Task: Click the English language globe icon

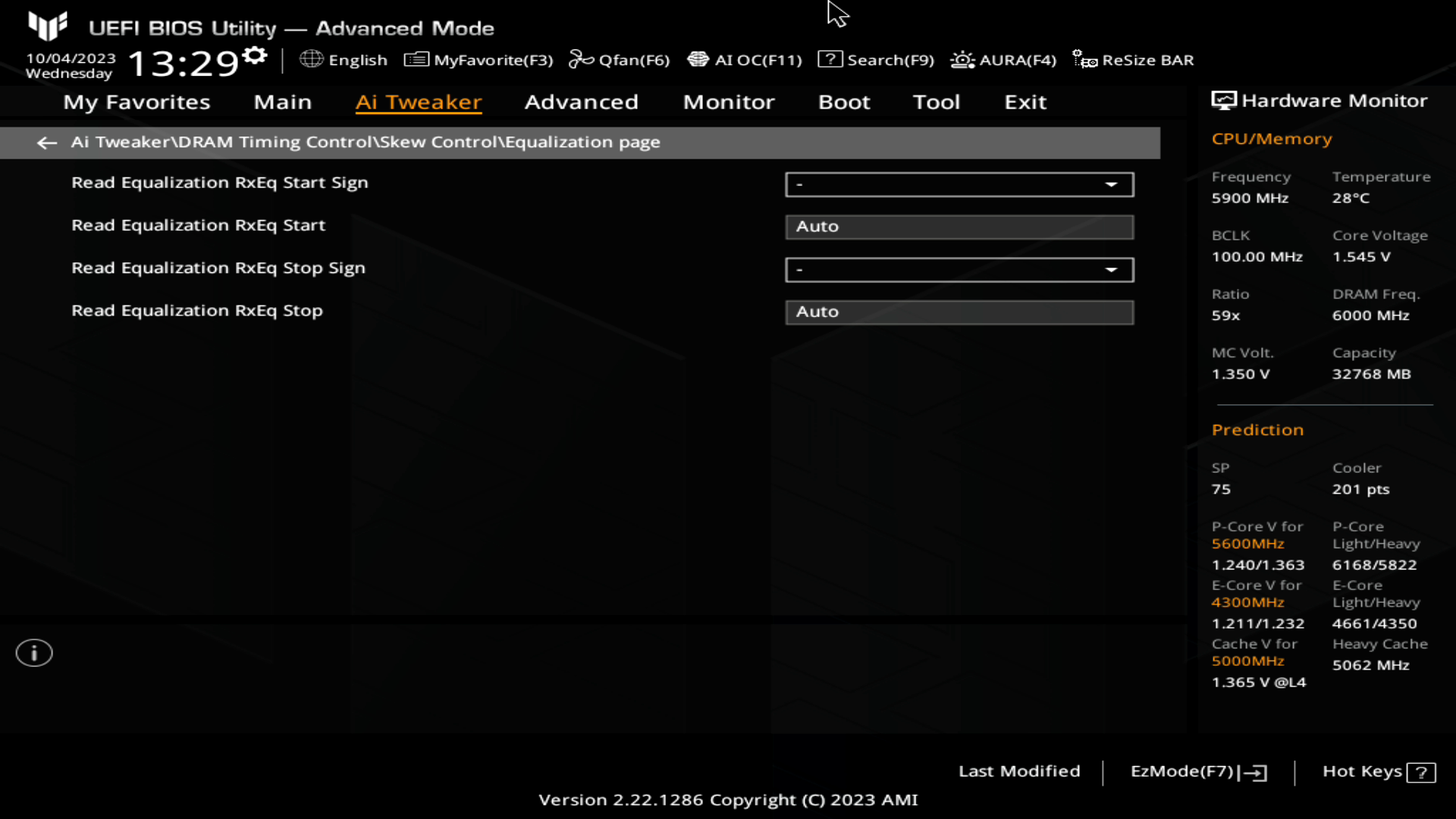Action: click(311, 59)
